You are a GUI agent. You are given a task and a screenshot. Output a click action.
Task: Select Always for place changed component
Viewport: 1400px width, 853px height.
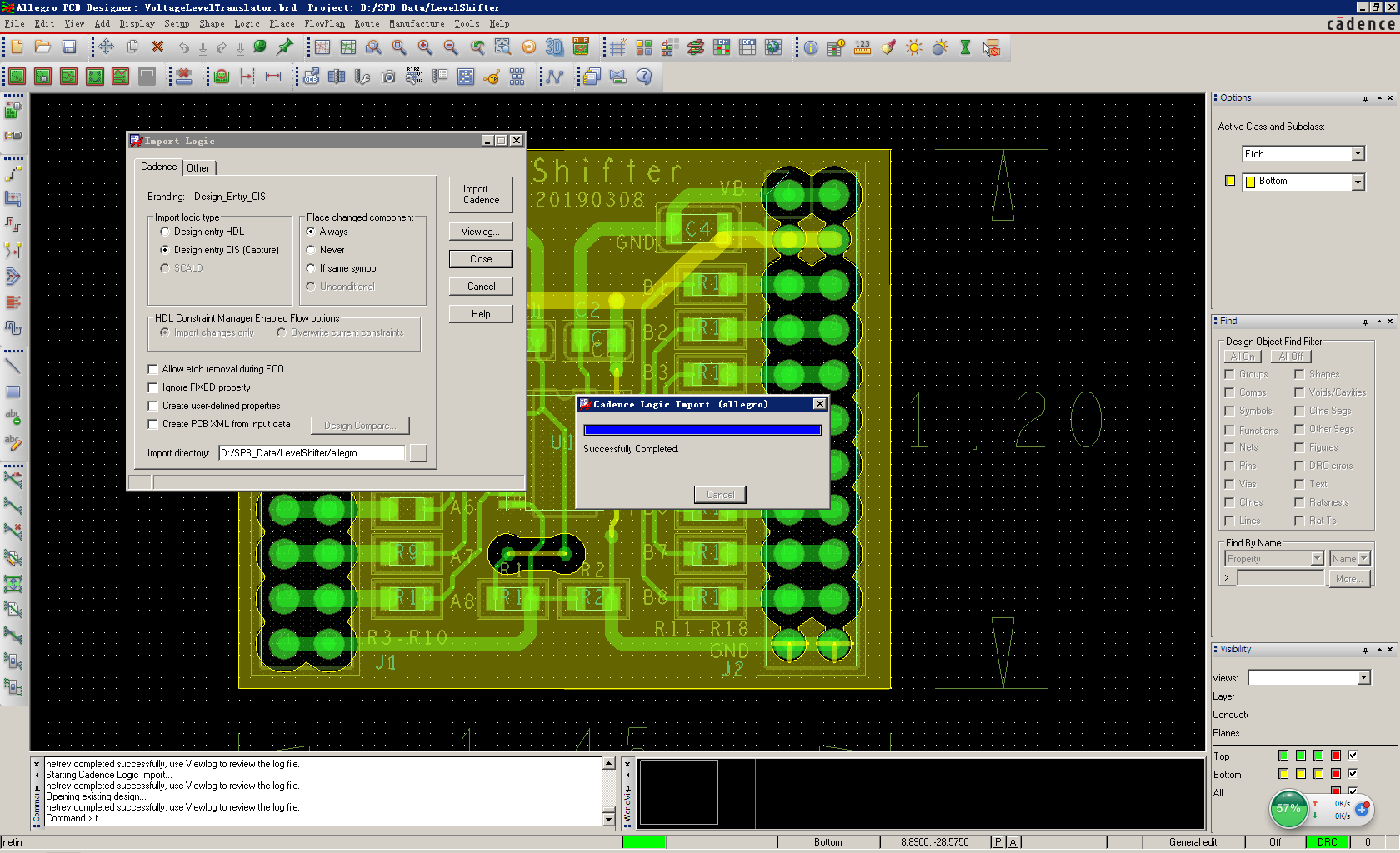coord(311,232)
